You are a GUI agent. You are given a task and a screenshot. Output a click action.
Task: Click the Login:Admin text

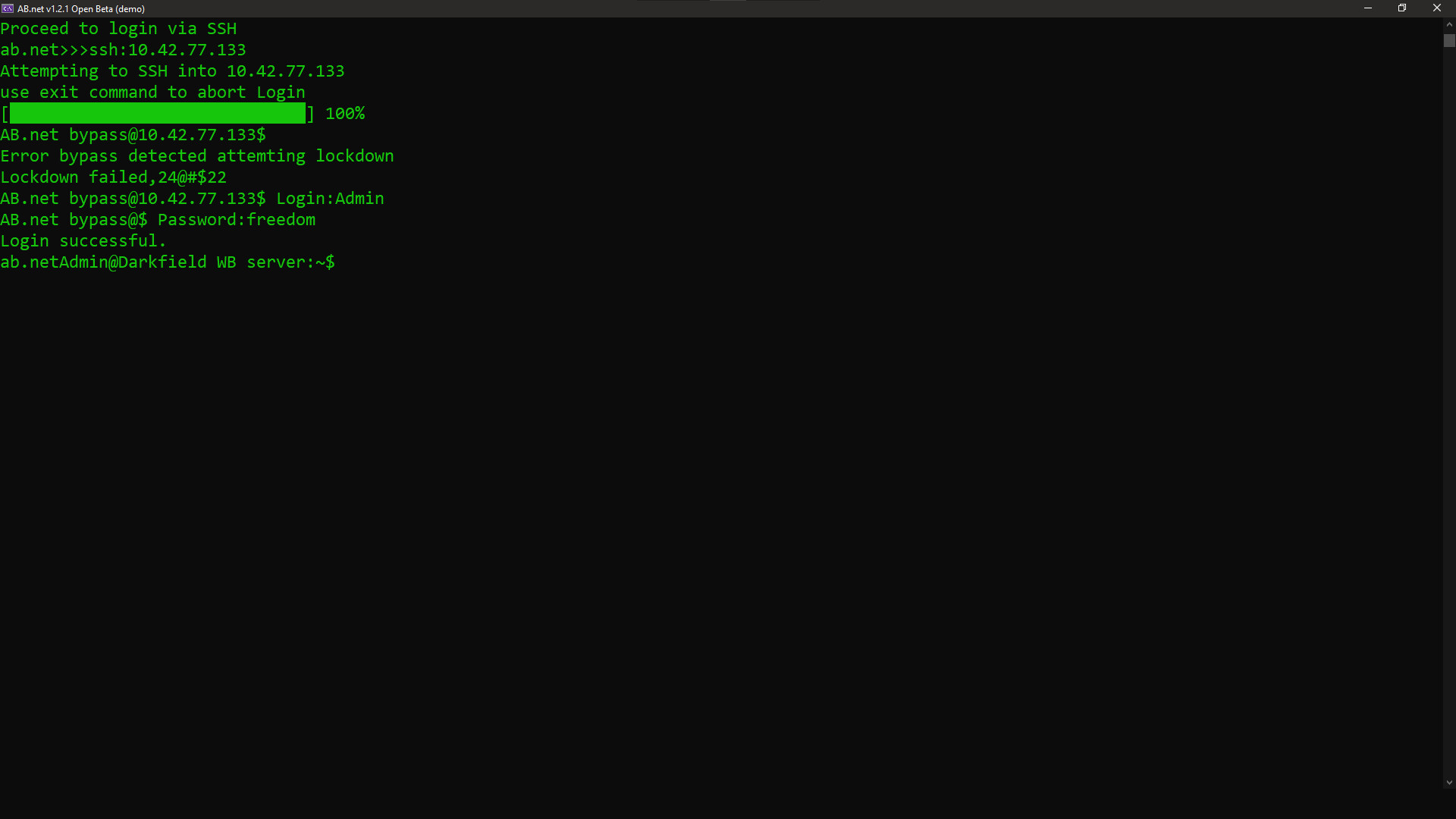[x=330, y=199]
